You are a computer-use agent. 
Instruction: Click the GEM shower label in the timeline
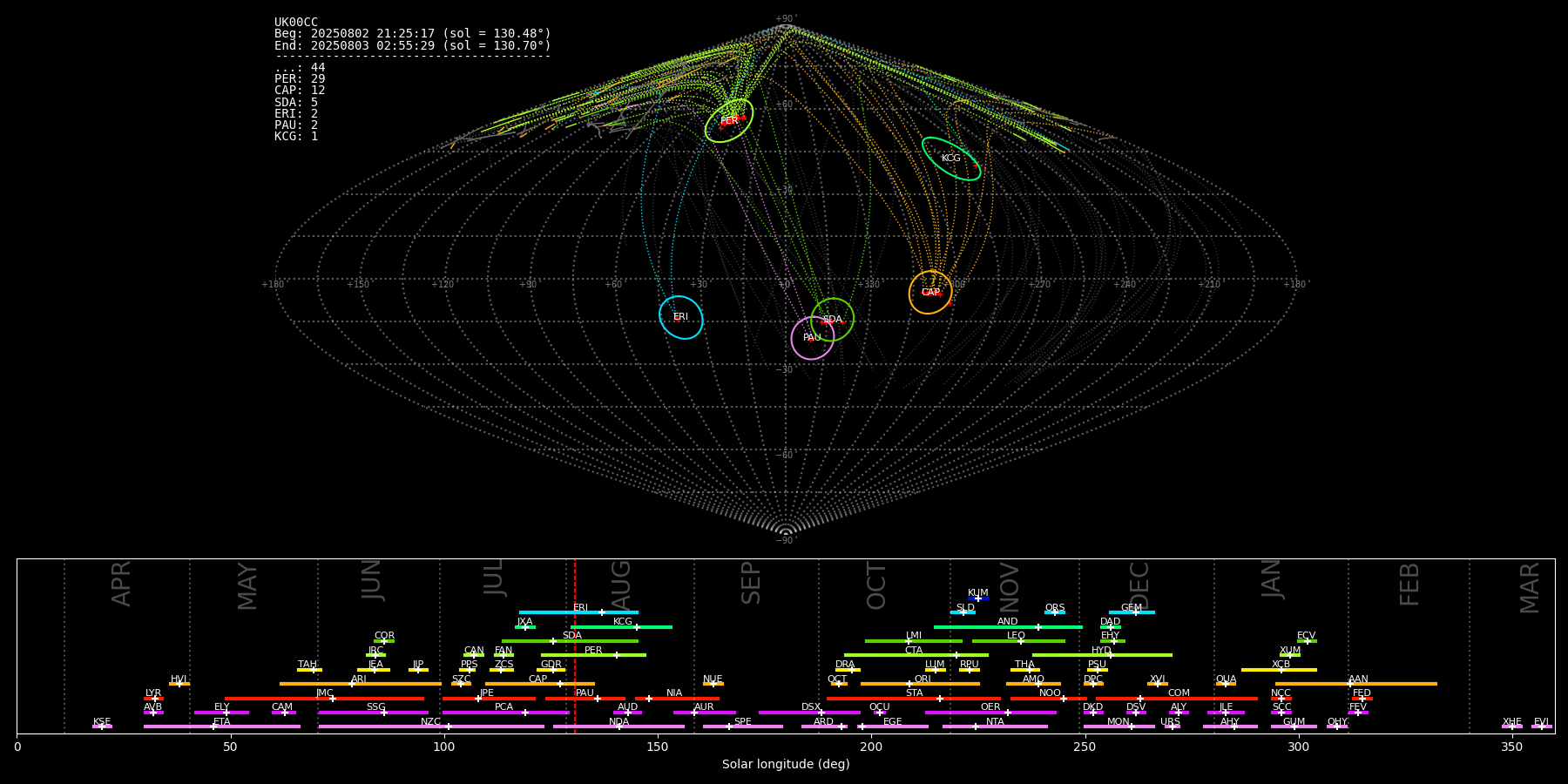(1132, 608)
